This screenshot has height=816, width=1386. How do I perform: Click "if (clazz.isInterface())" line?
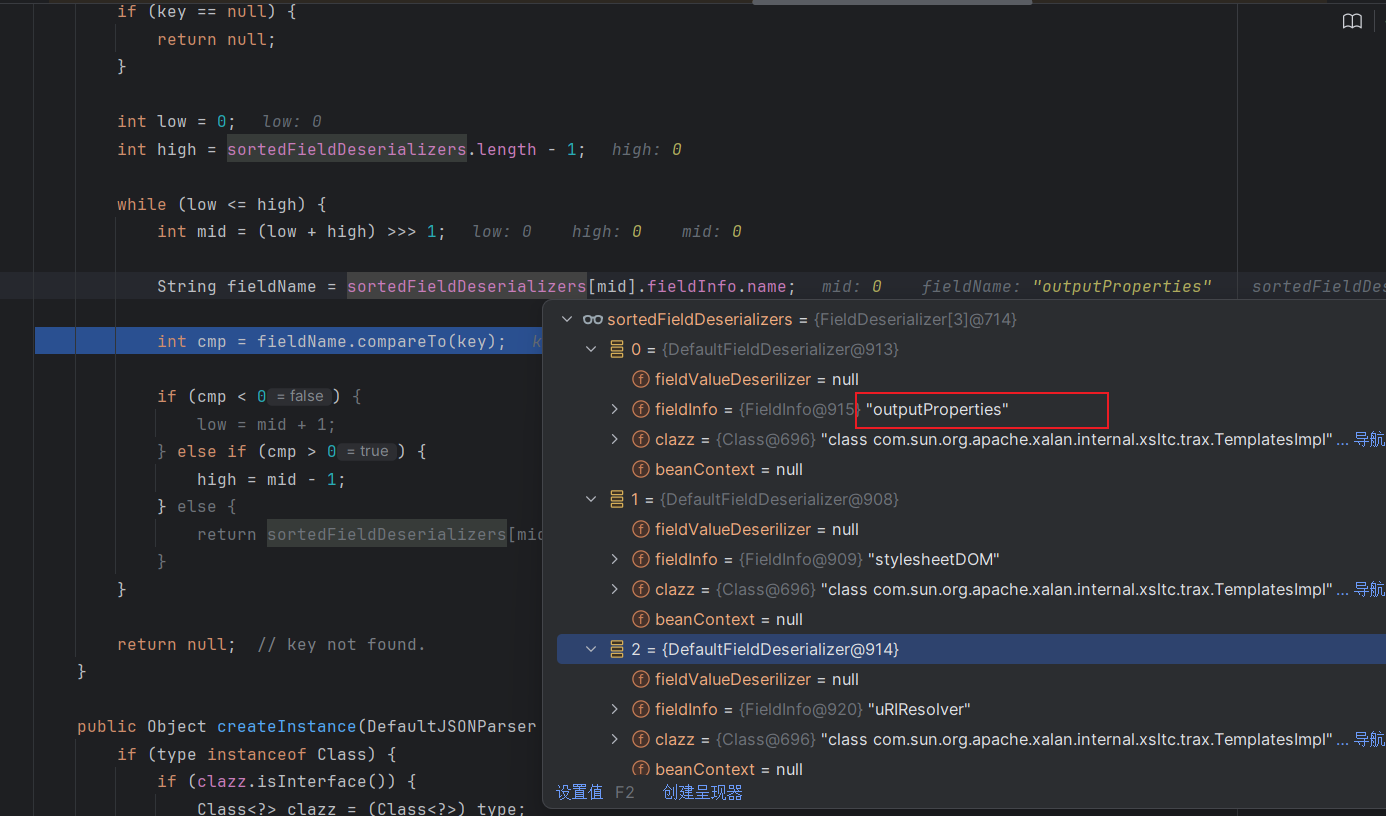286,781
